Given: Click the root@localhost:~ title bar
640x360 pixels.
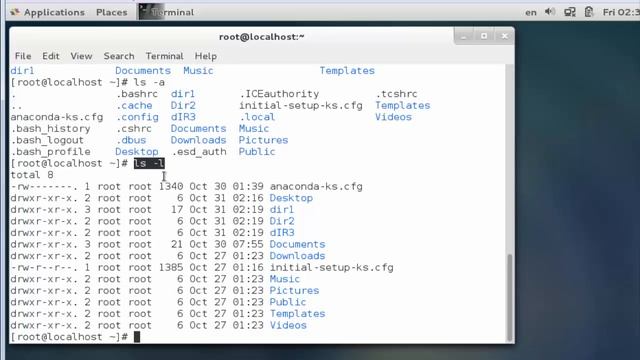Looking at the screenshot, I should click(x=261, y=37).
